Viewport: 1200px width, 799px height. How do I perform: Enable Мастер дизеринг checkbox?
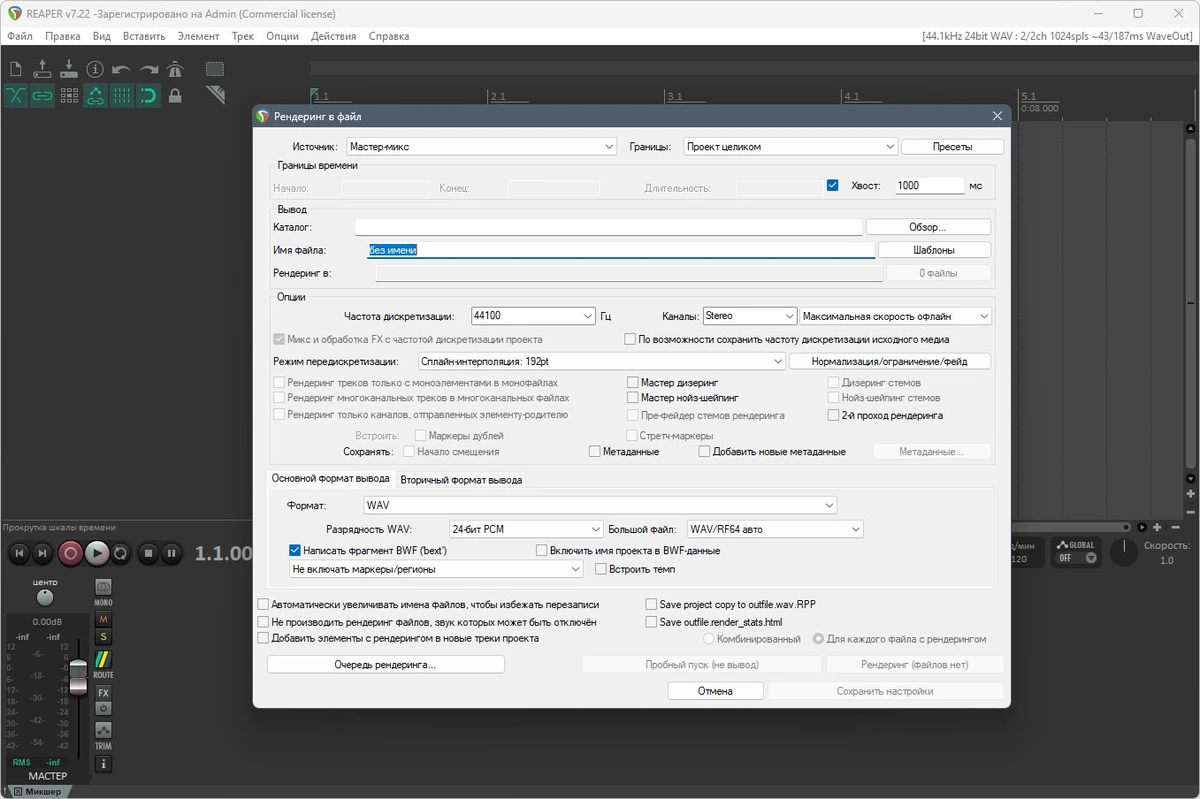tap(633, 382)
